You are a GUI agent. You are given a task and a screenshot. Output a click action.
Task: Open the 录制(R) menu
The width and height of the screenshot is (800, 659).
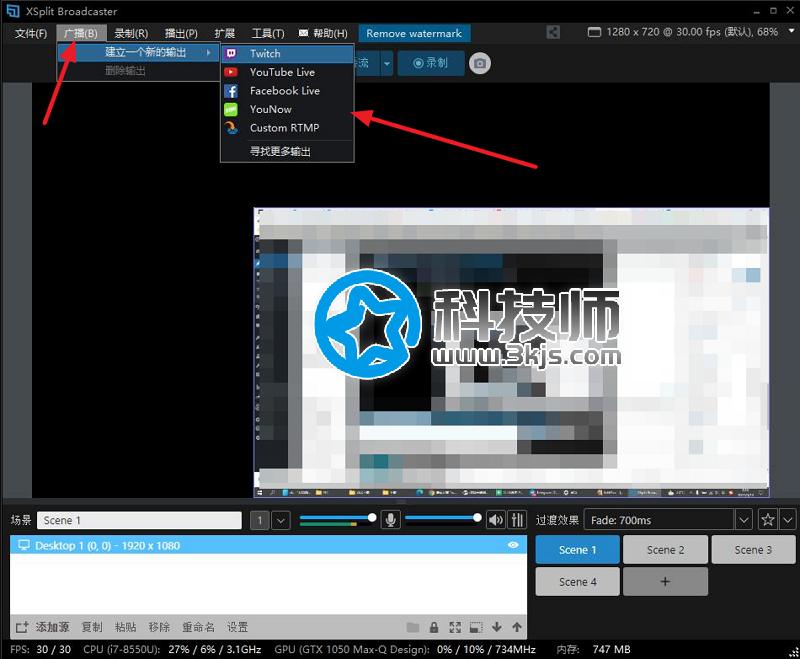click(x=131, y=34)
